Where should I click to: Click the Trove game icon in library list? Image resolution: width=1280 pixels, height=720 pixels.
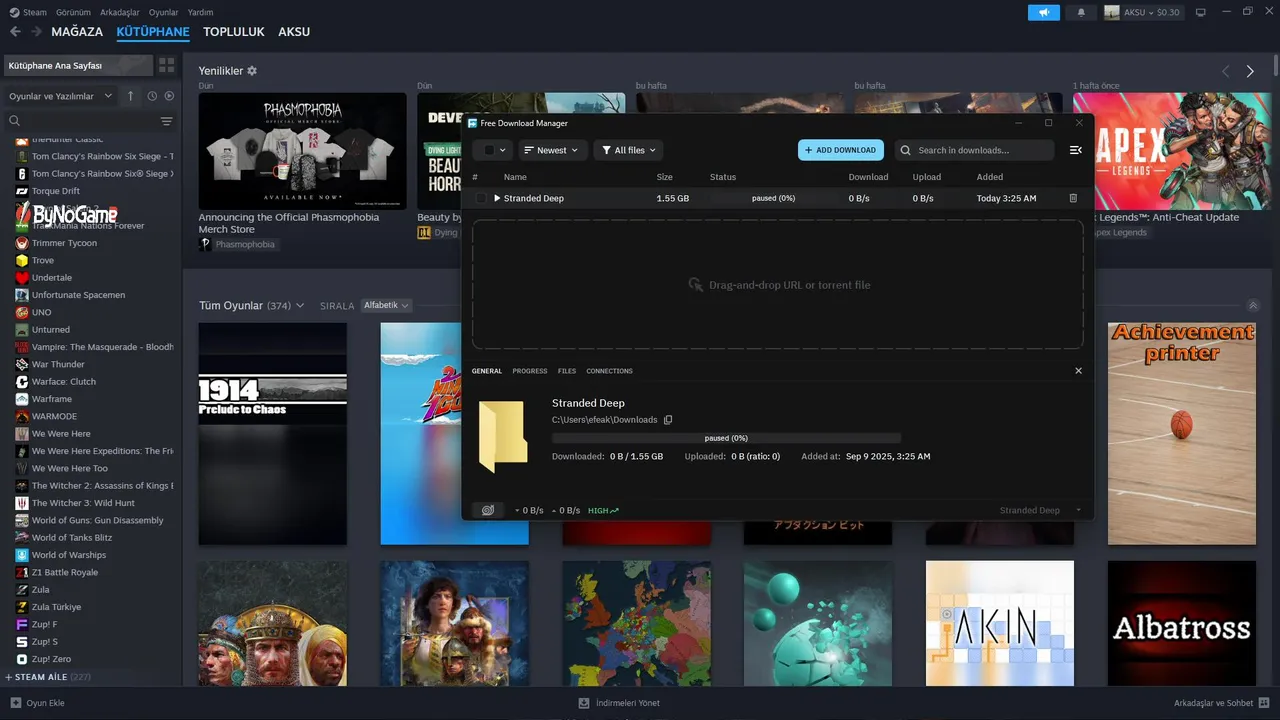22,260
